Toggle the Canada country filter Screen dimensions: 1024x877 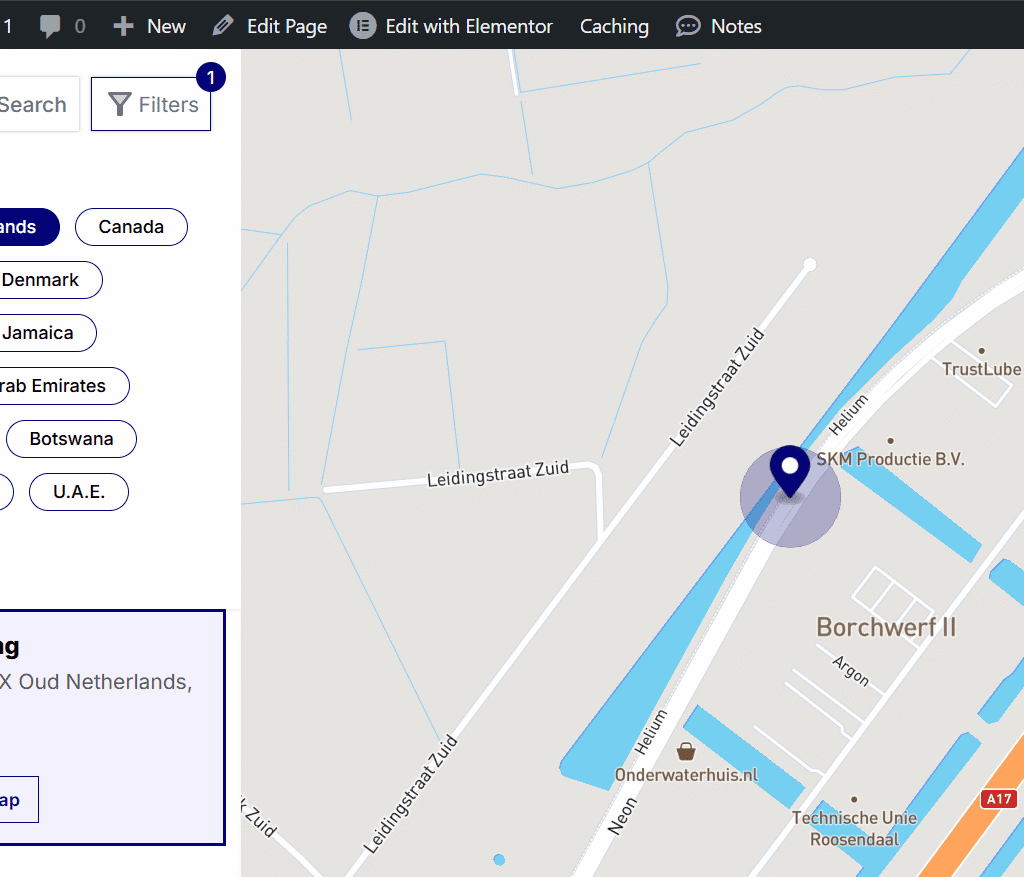click(x=131, y=227)
